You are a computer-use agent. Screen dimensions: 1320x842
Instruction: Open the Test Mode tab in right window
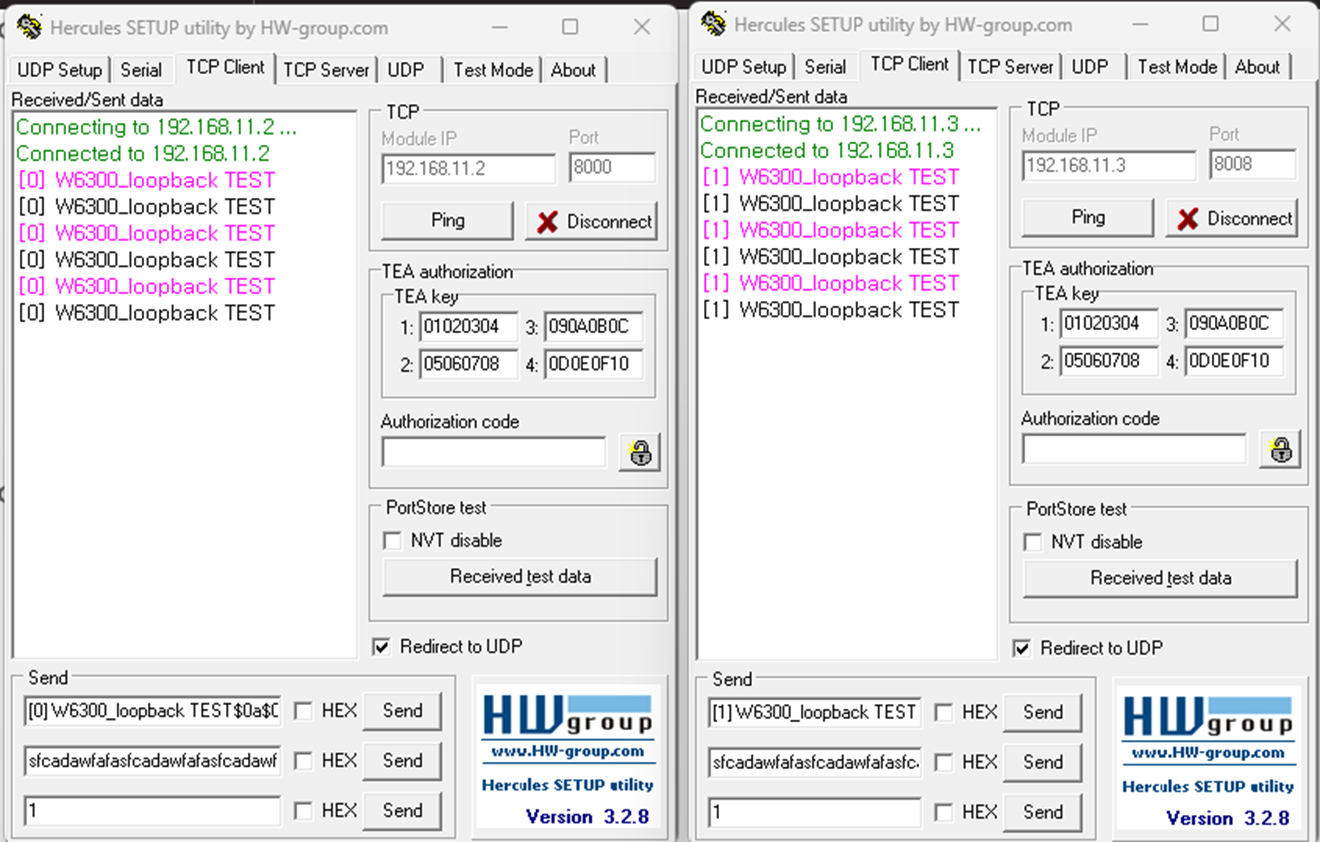click(1177, 66)
